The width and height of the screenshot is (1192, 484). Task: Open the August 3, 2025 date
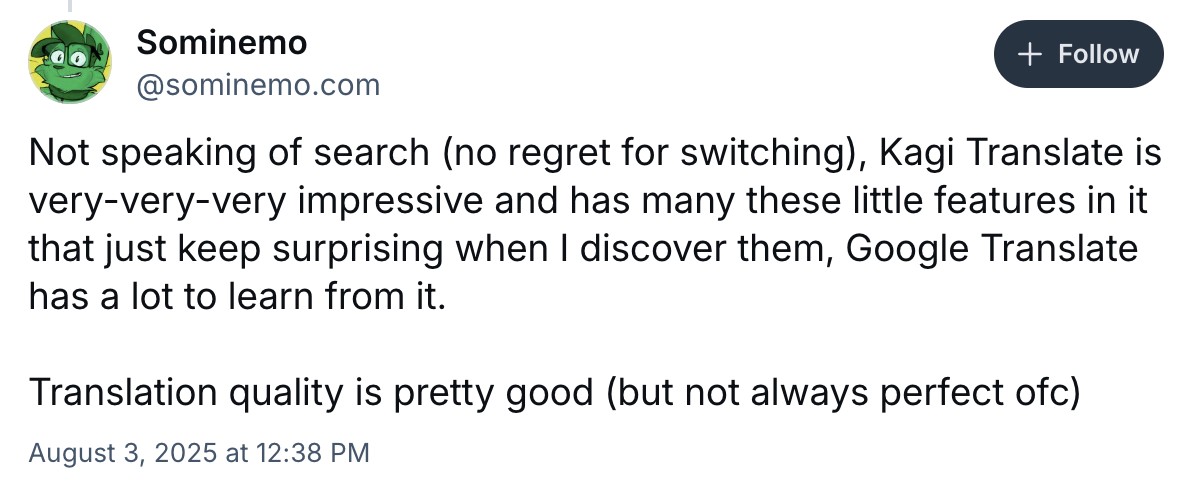pyautogui.click(x=123, y=453)
